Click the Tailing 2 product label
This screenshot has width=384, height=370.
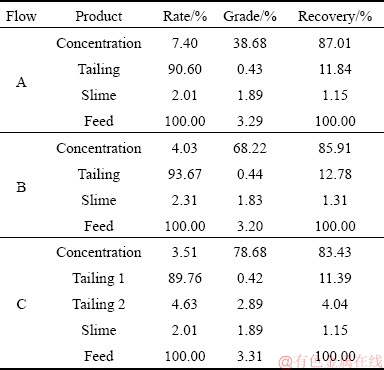click(99, 304)
